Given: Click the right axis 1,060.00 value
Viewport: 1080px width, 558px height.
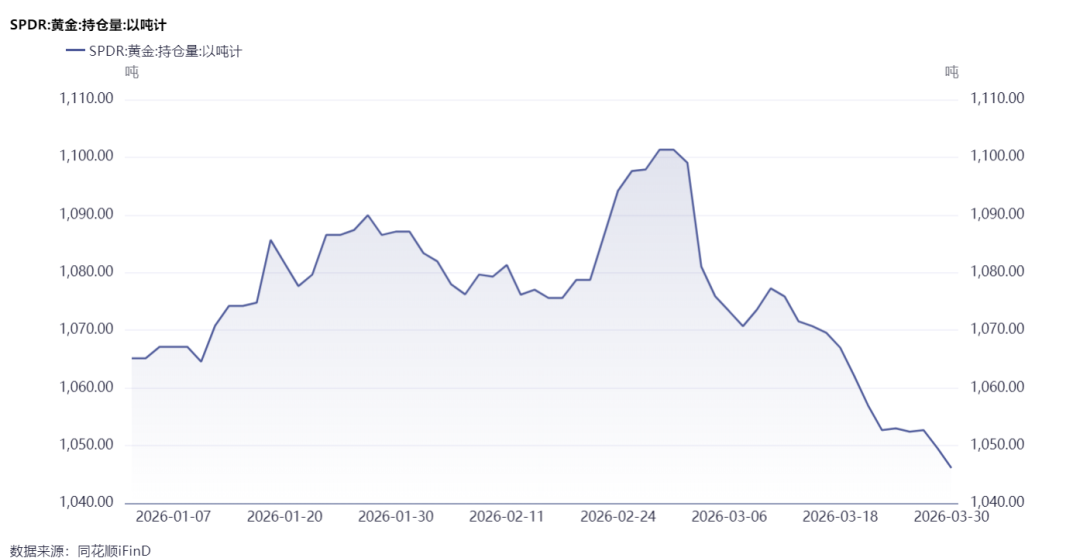Looking at the screenshot, I should [x=997, y=388].
